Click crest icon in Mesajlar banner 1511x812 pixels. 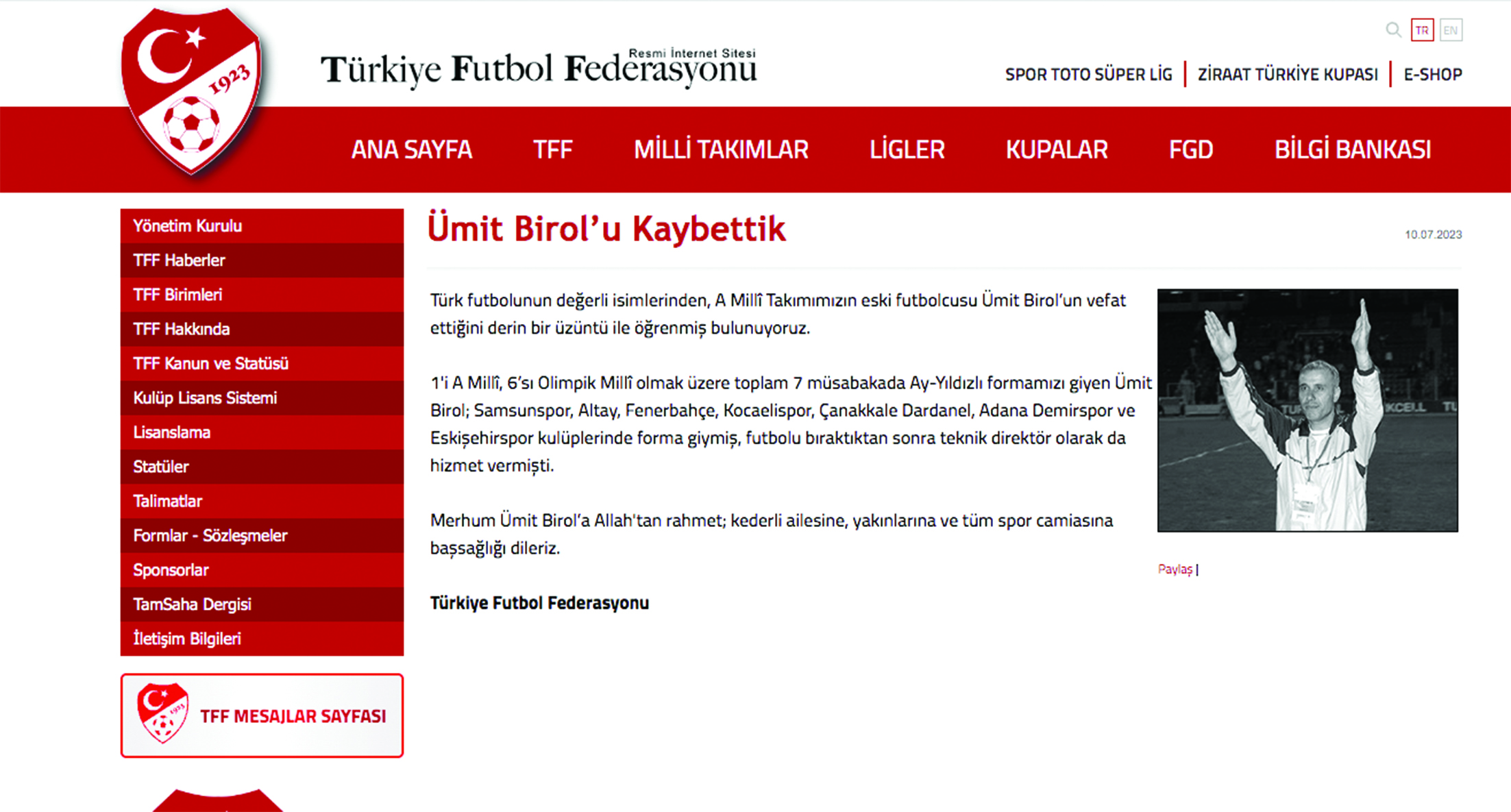tap(162, 713)
